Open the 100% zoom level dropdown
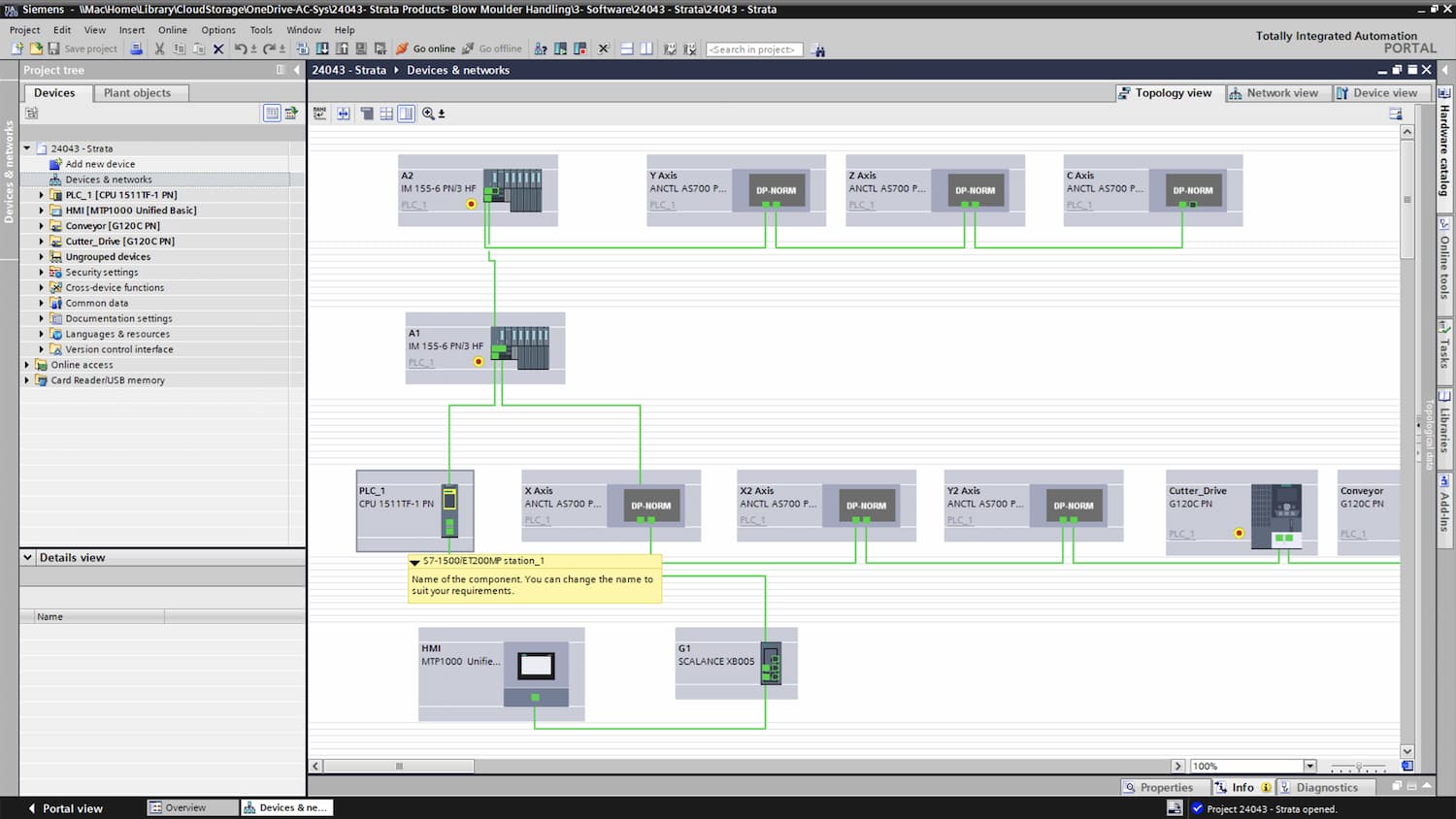Viewport: 1456px width, 819px height. 1309,766
